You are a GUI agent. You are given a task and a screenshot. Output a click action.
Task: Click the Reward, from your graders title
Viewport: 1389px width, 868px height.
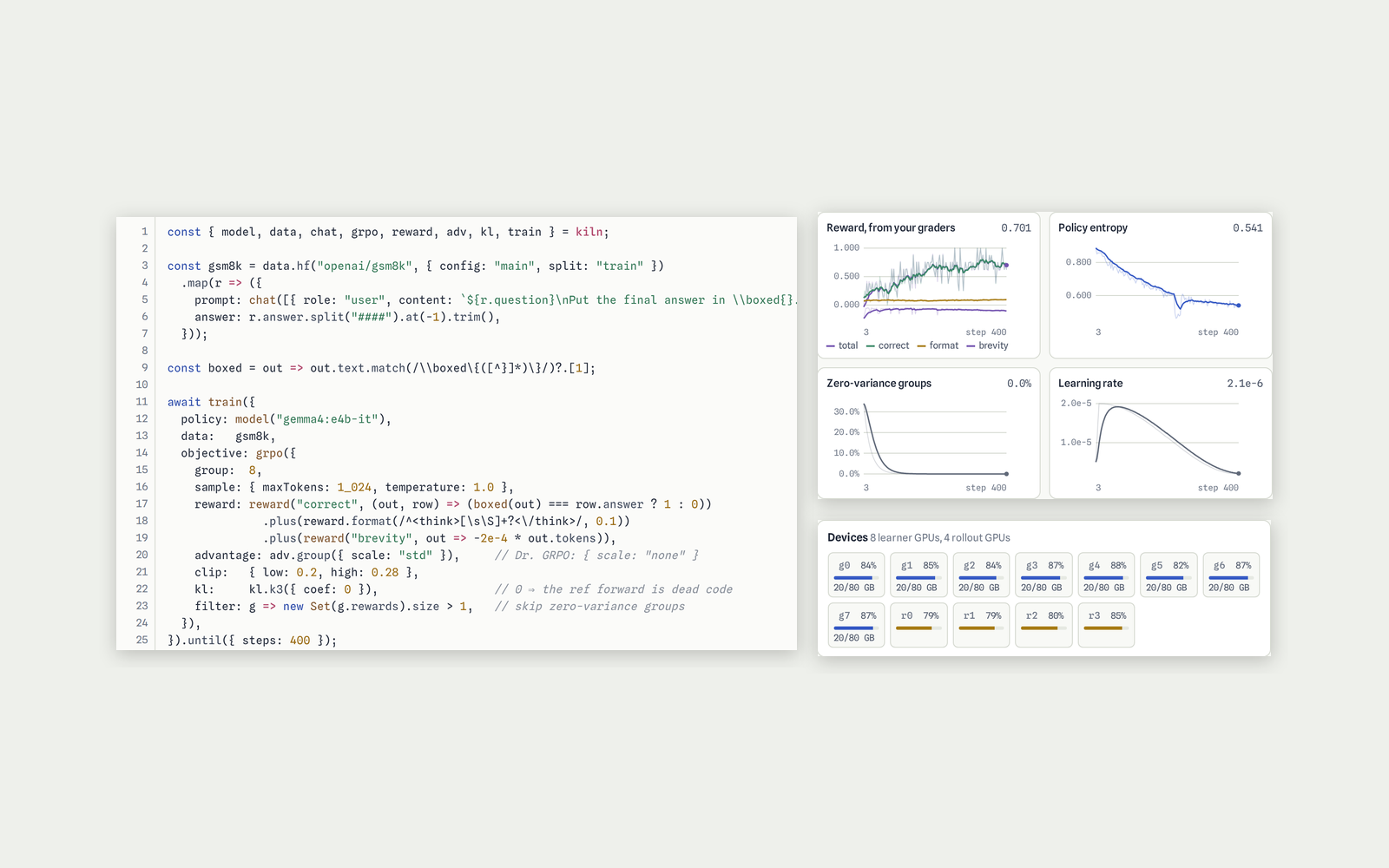tap(891, 227)
